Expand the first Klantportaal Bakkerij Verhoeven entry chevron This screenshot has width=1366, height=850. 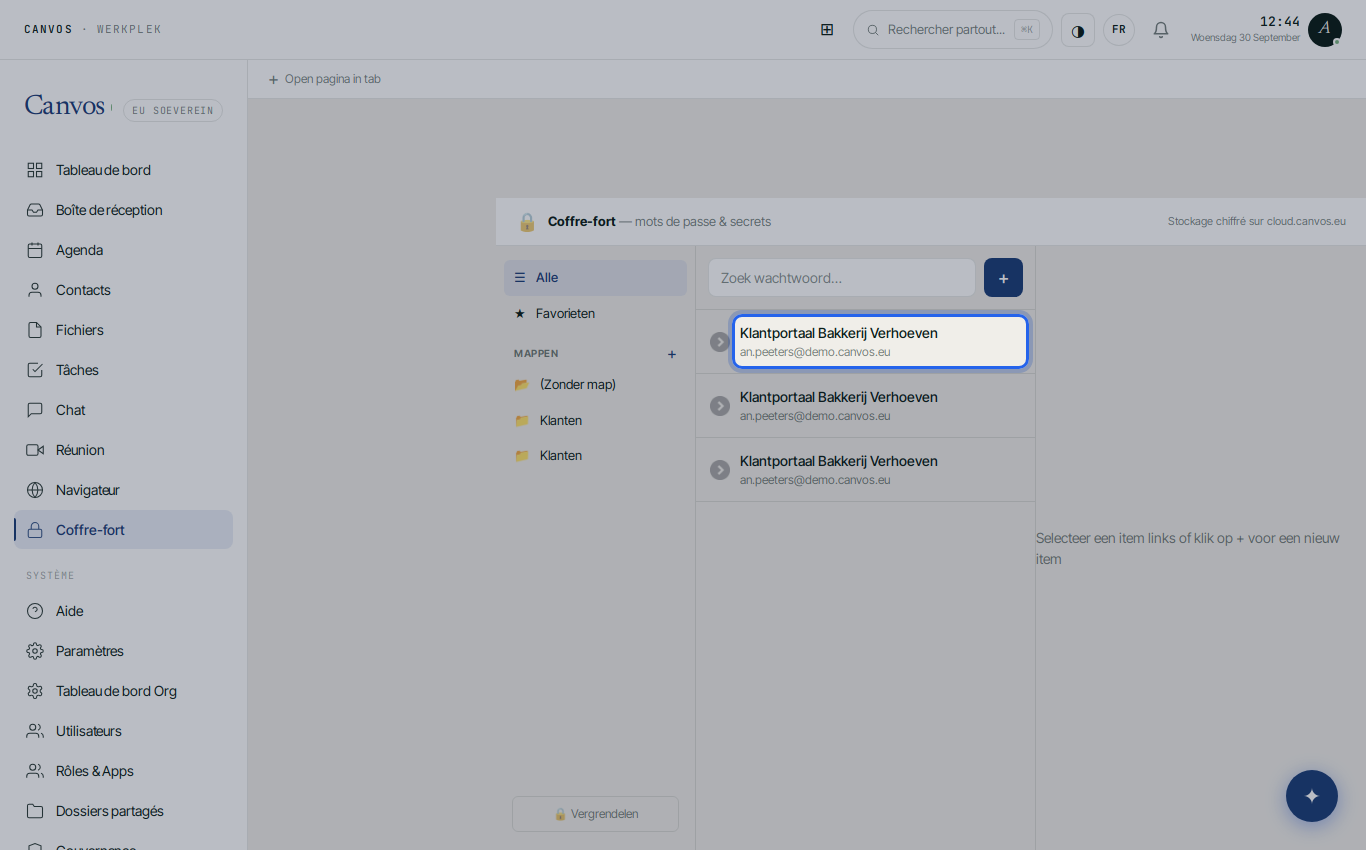720,342
